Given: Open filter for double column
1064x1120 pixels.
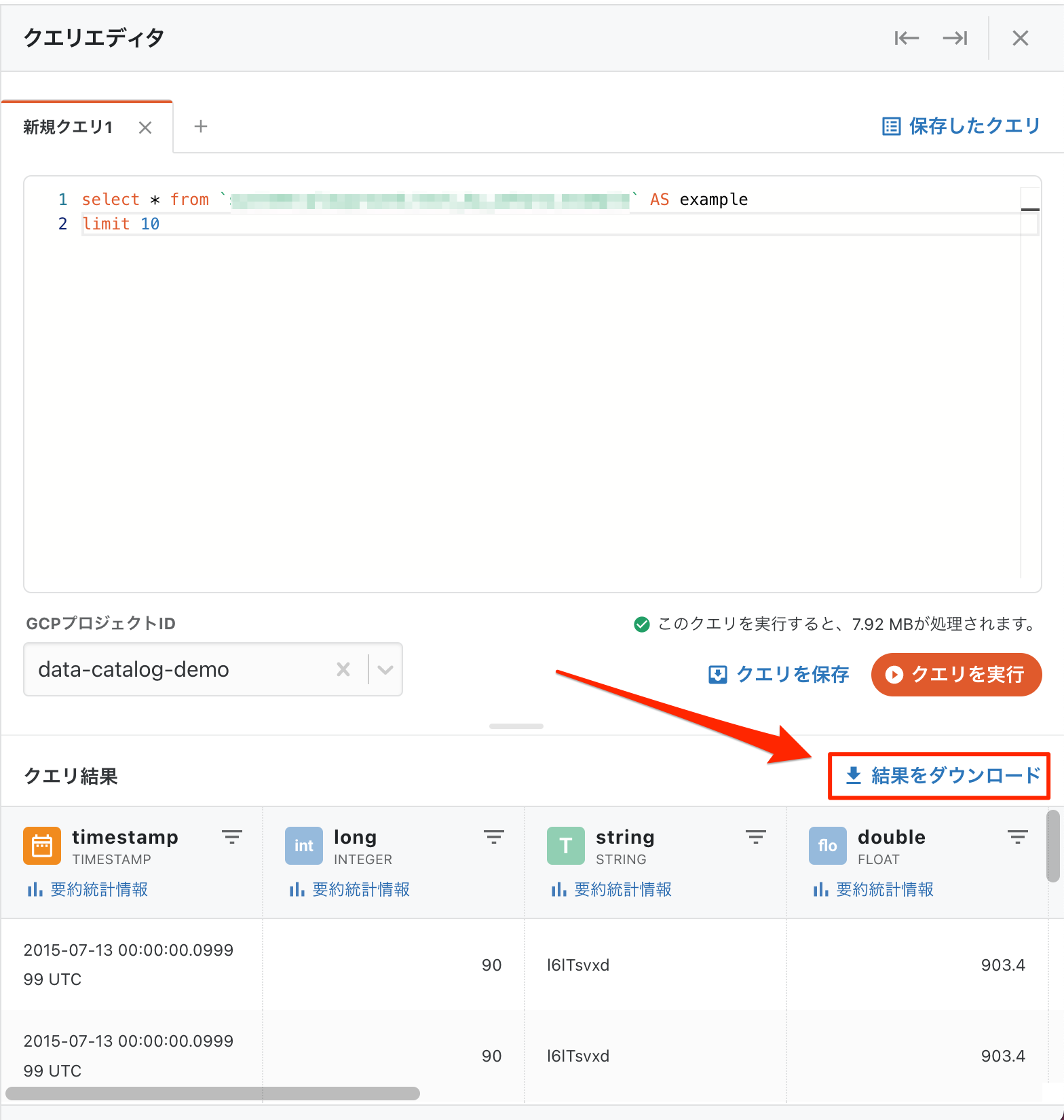Looking at the screenshot, I should (x=1018, y=837).
